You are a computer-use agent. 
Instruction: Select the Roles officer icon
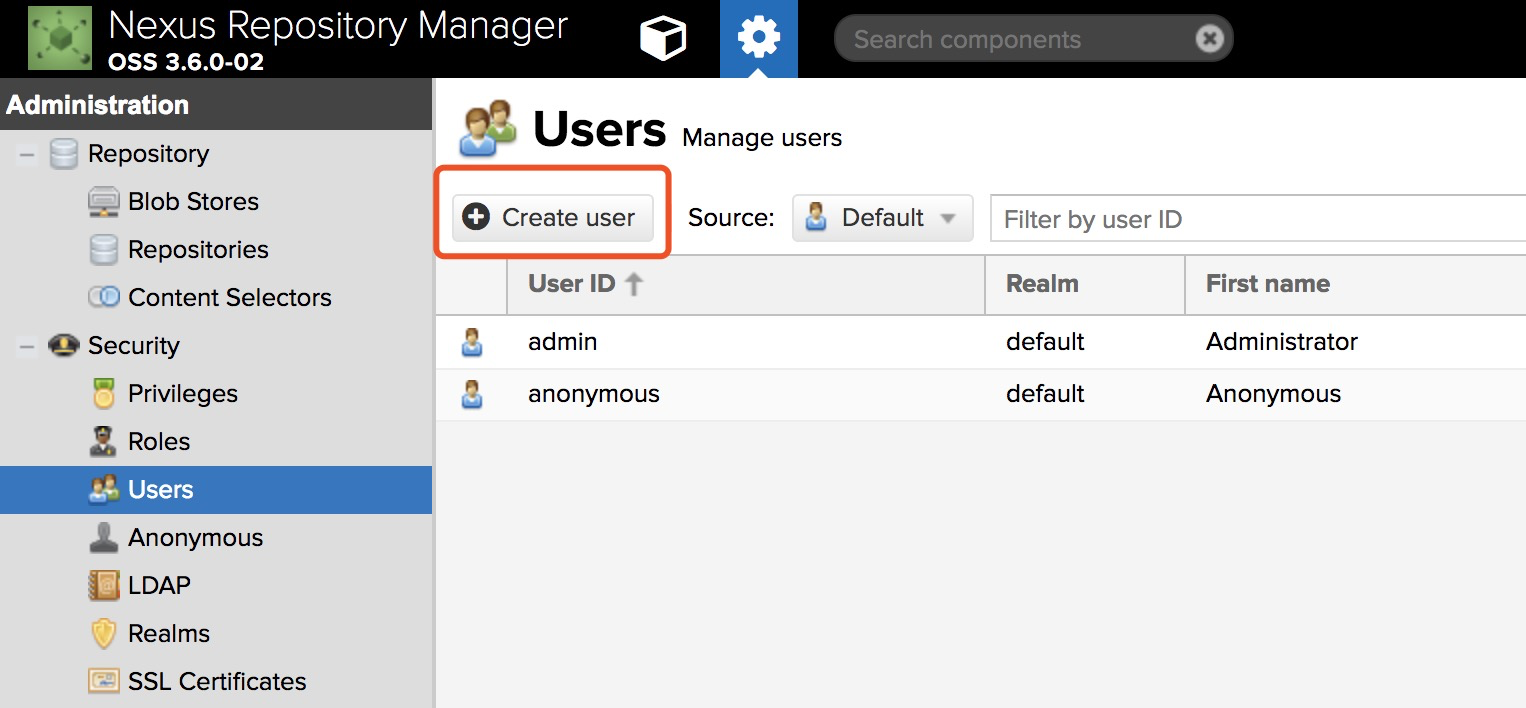click(104, 442)
